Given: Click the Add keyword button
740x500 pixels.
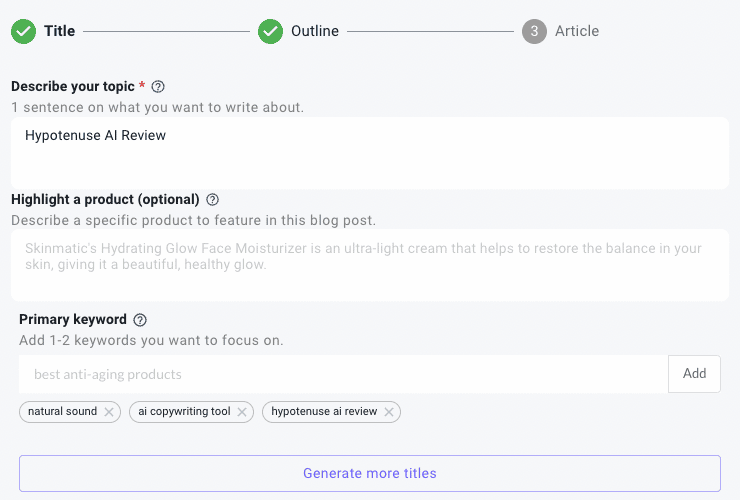Looking at the screenshot, I should pyautogui.click(x=694, y=374).
